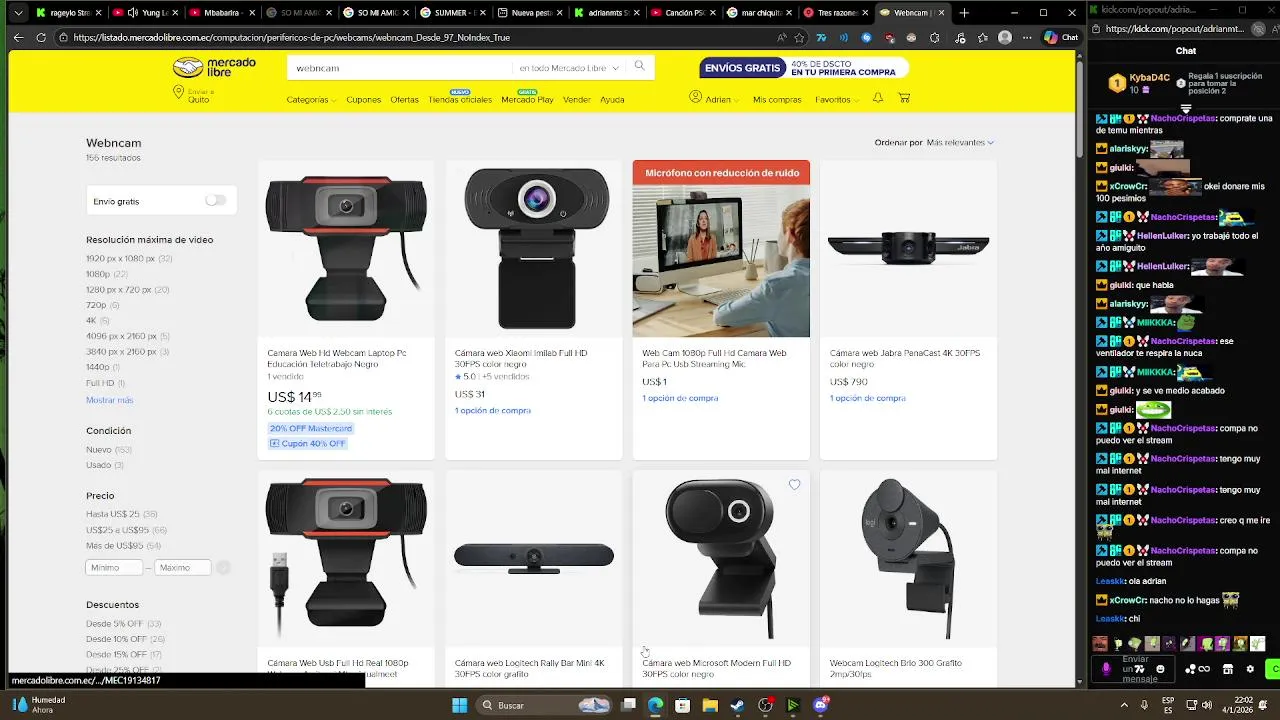The image size is (1280, 720).
Task: Open Mercado Play menu item
Action: pos(527,100)
